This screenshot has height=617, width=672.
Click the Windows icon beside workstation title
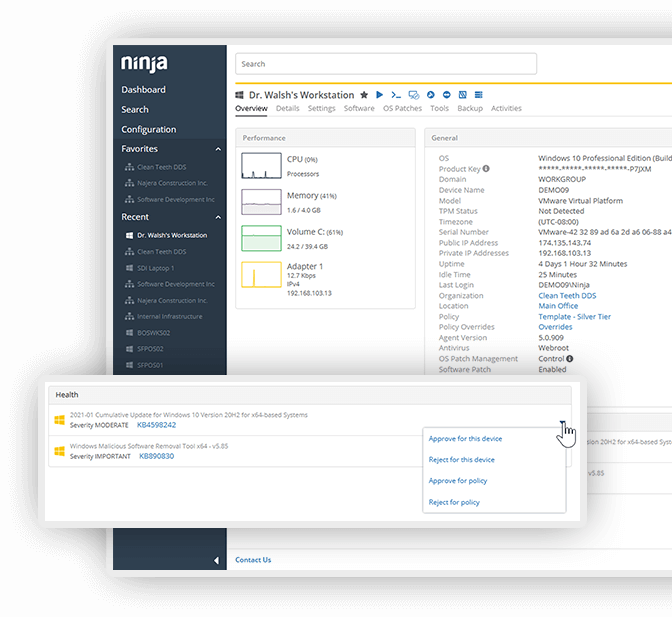tap(240, 95)
